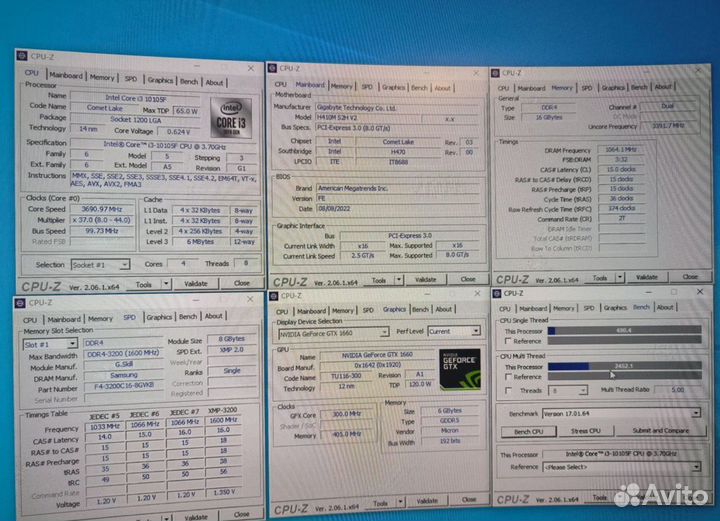The image size is (720, 521).
Task: Expand the Tools arrow in the Motherboard window
Action: (x=398, y=280)
